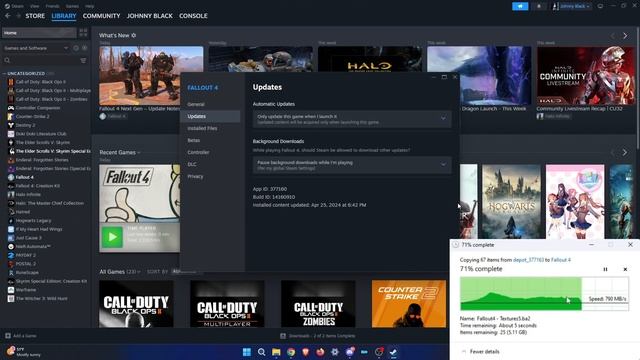Open Hogwarts Legacy recent game cover
This screenshot has width=640, height=360.
click(x=511, y=202)
